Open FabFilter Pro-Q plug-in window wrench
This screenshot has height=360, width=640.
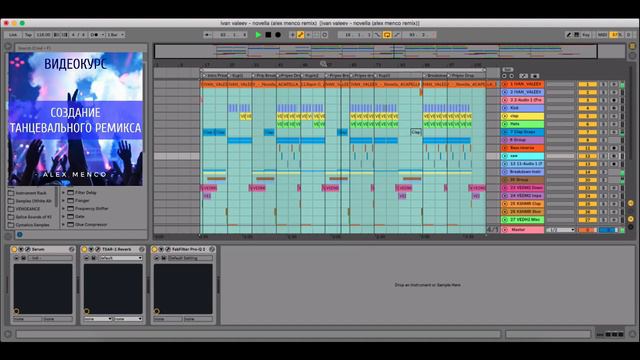(x=168, y=249)
